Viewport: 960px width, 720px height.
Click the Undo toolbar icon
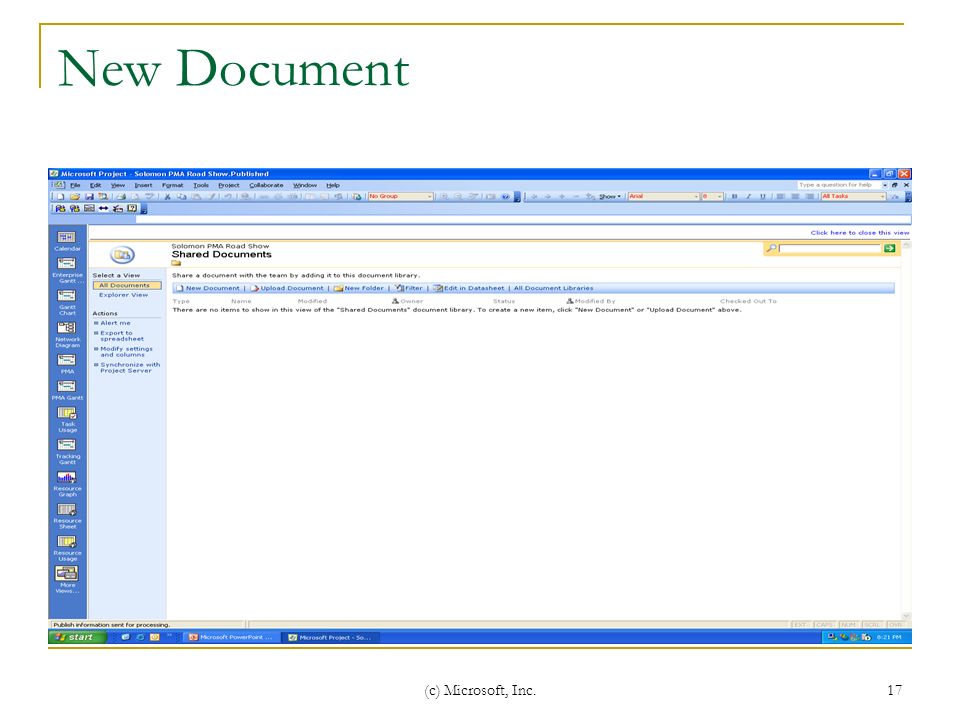pyautogui.click(x=227, y=197)
